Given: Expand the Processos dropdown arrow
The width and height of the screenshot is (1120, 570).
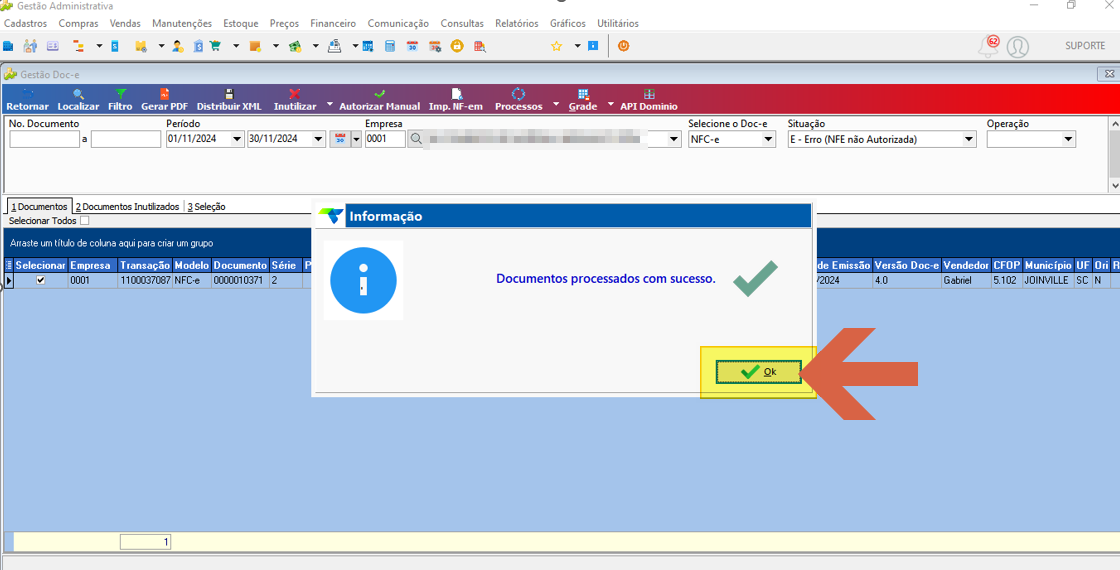Looking at the screenshot, I should pyautogui.click(x=556, y=104).
